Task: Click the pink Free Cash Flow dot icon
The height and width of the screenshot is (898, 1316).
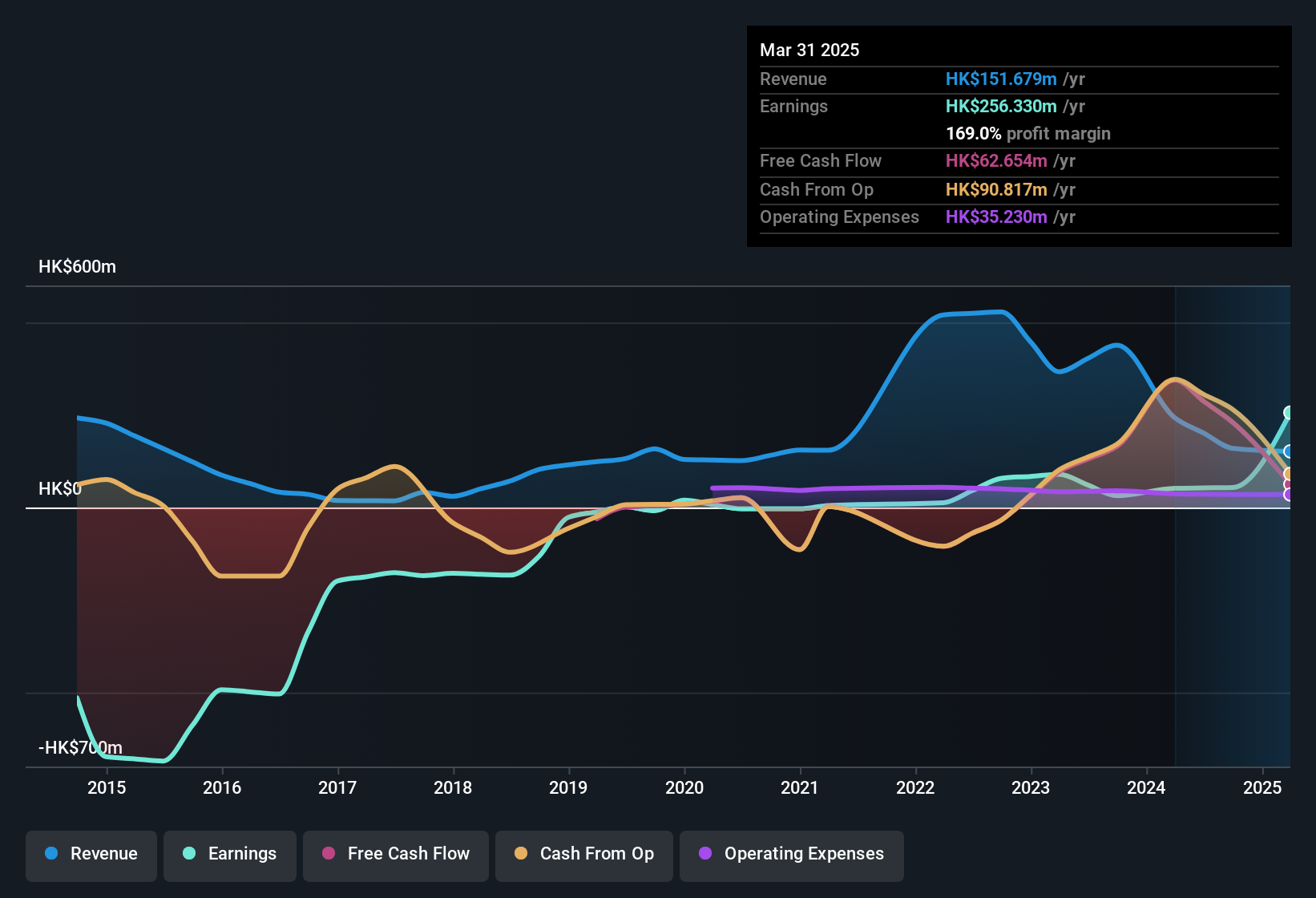Action: coord(328,854)
